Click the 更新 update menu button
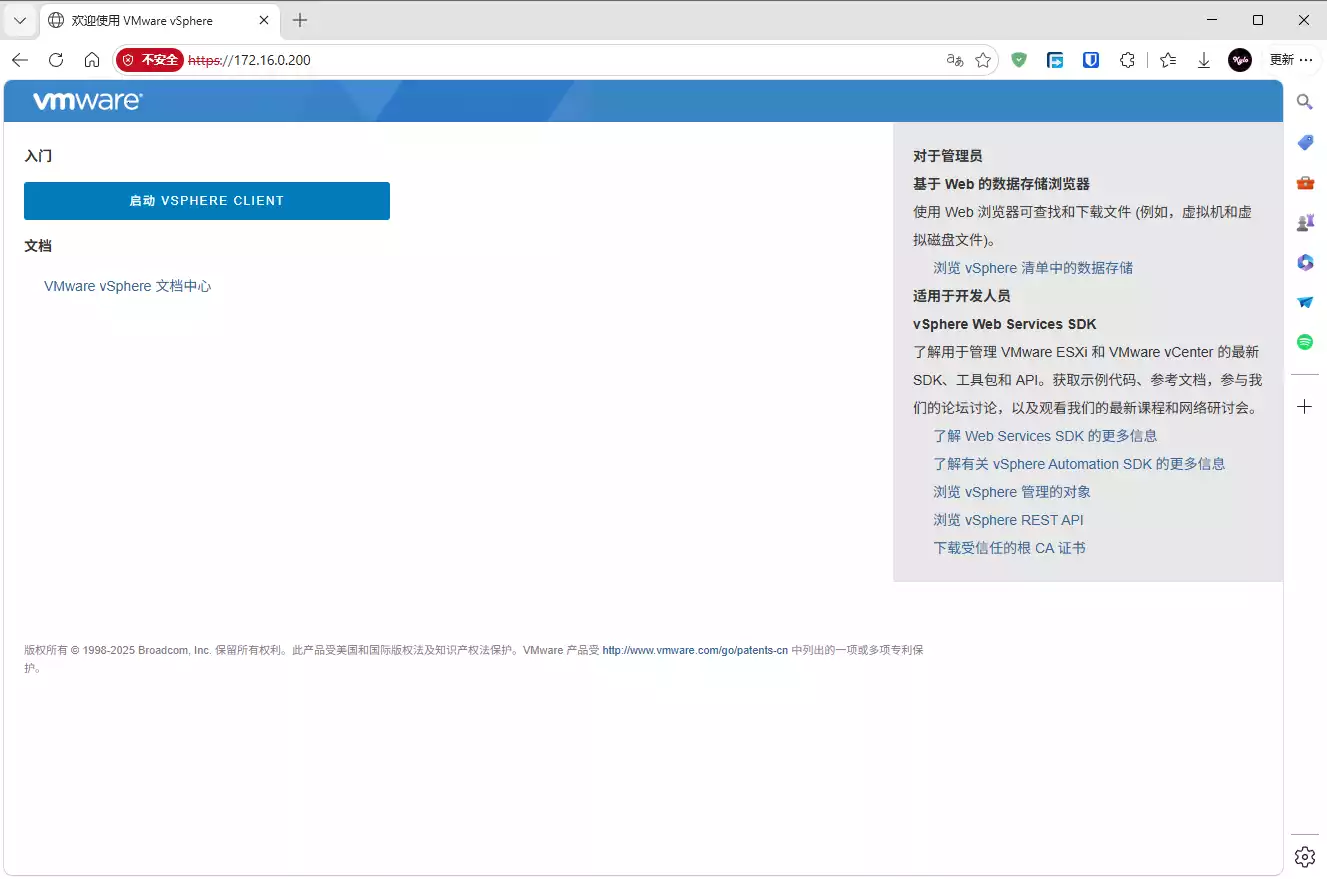1327x879 pixels. click(1290, 60)
